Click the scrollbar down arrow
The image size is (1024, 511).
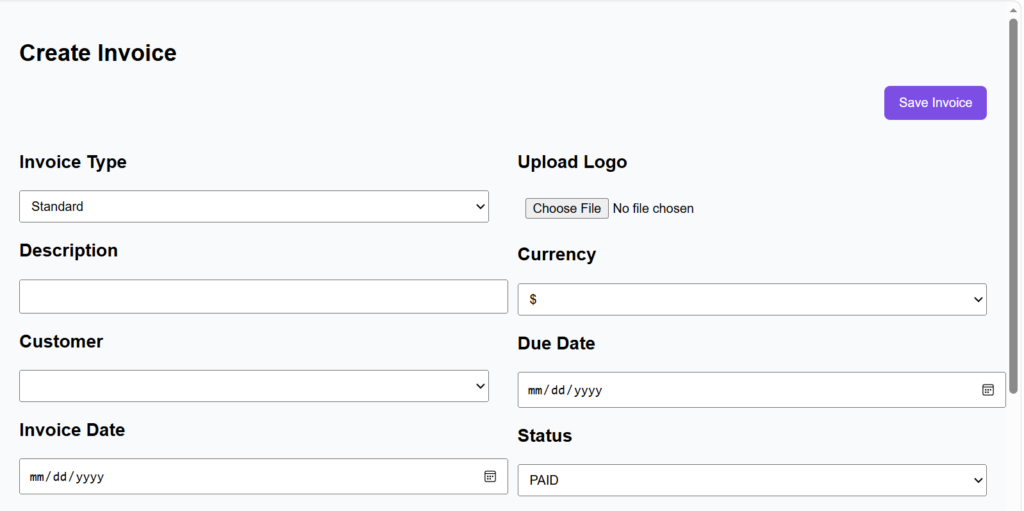1014,504
